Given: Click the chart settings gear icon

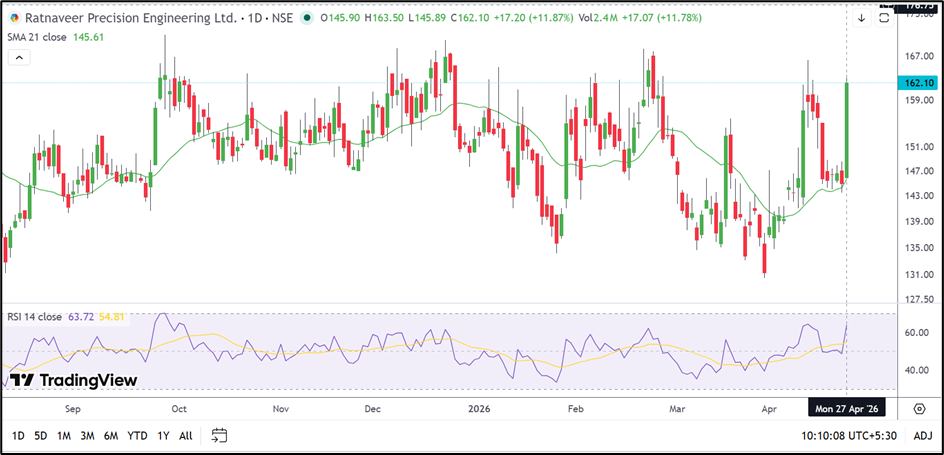Looking at the screenshot, I should (x=919, y=408).
